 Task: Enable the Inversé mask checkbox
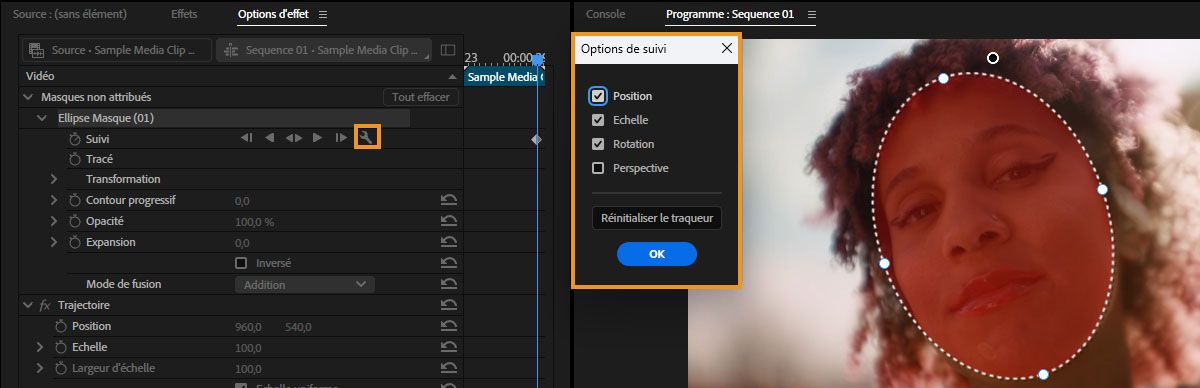click(240, 263)
